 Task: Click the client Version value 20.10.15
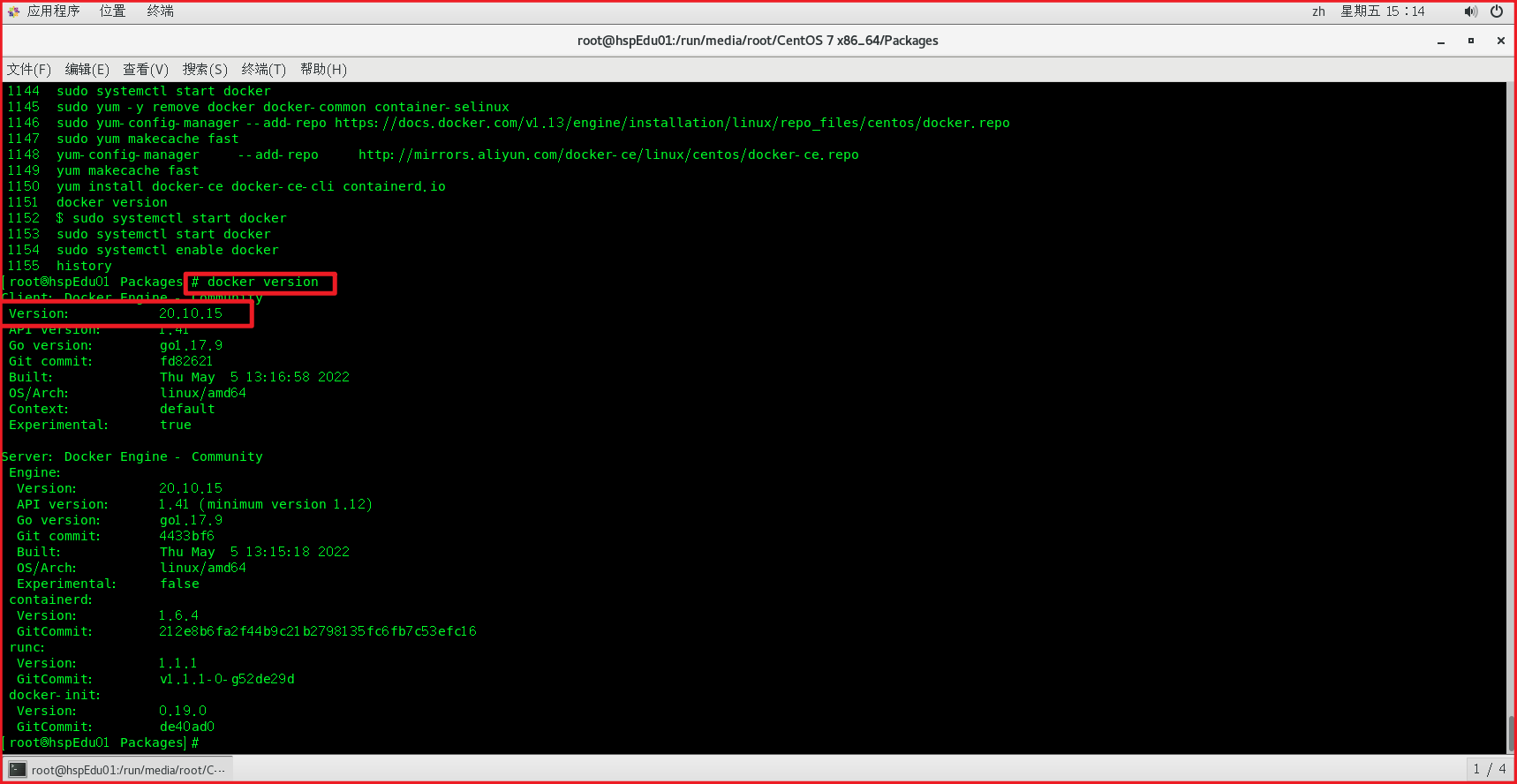click(x=191, y=314)
